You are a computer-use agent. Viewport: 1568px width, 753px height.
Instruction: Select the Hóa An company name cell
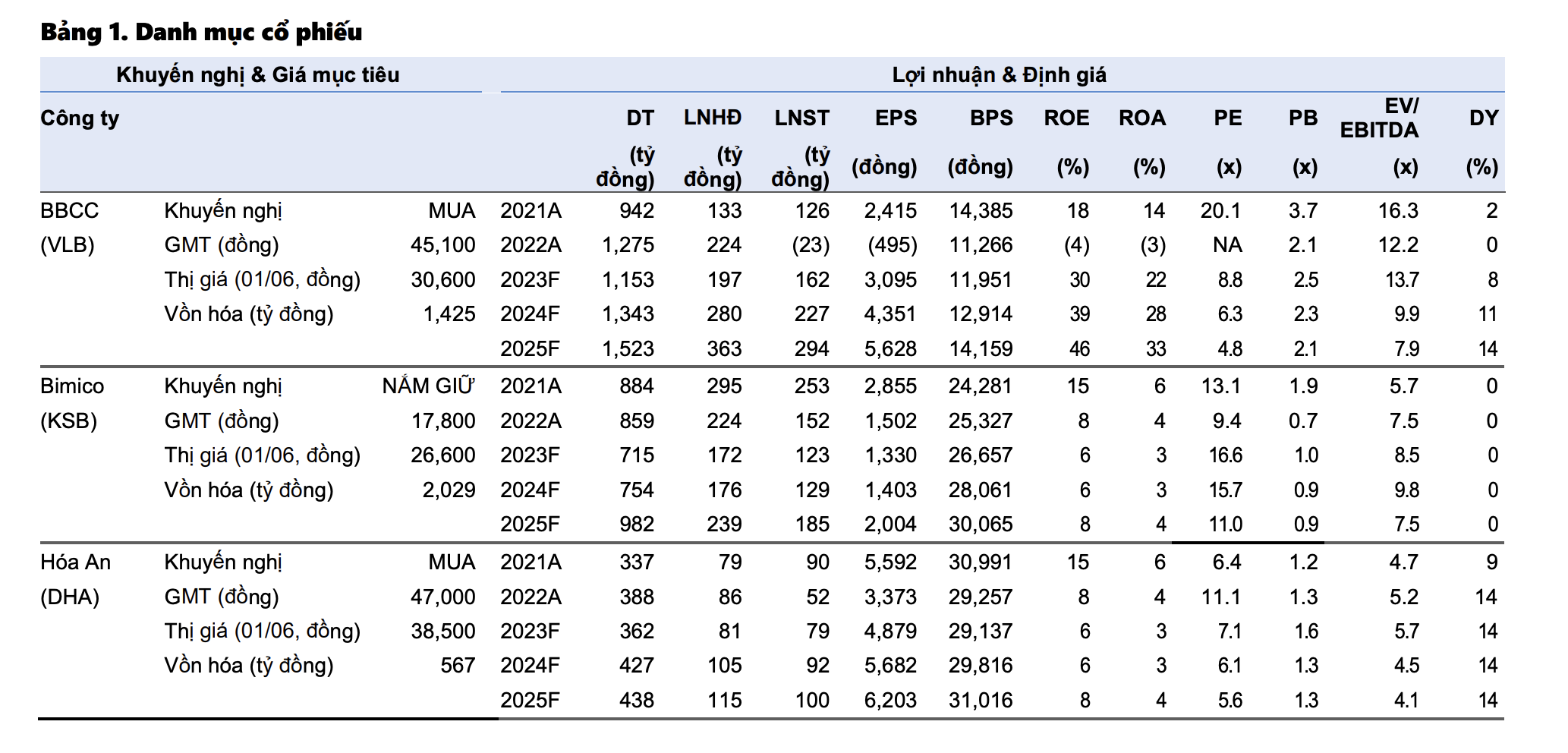tap(75, 562)
